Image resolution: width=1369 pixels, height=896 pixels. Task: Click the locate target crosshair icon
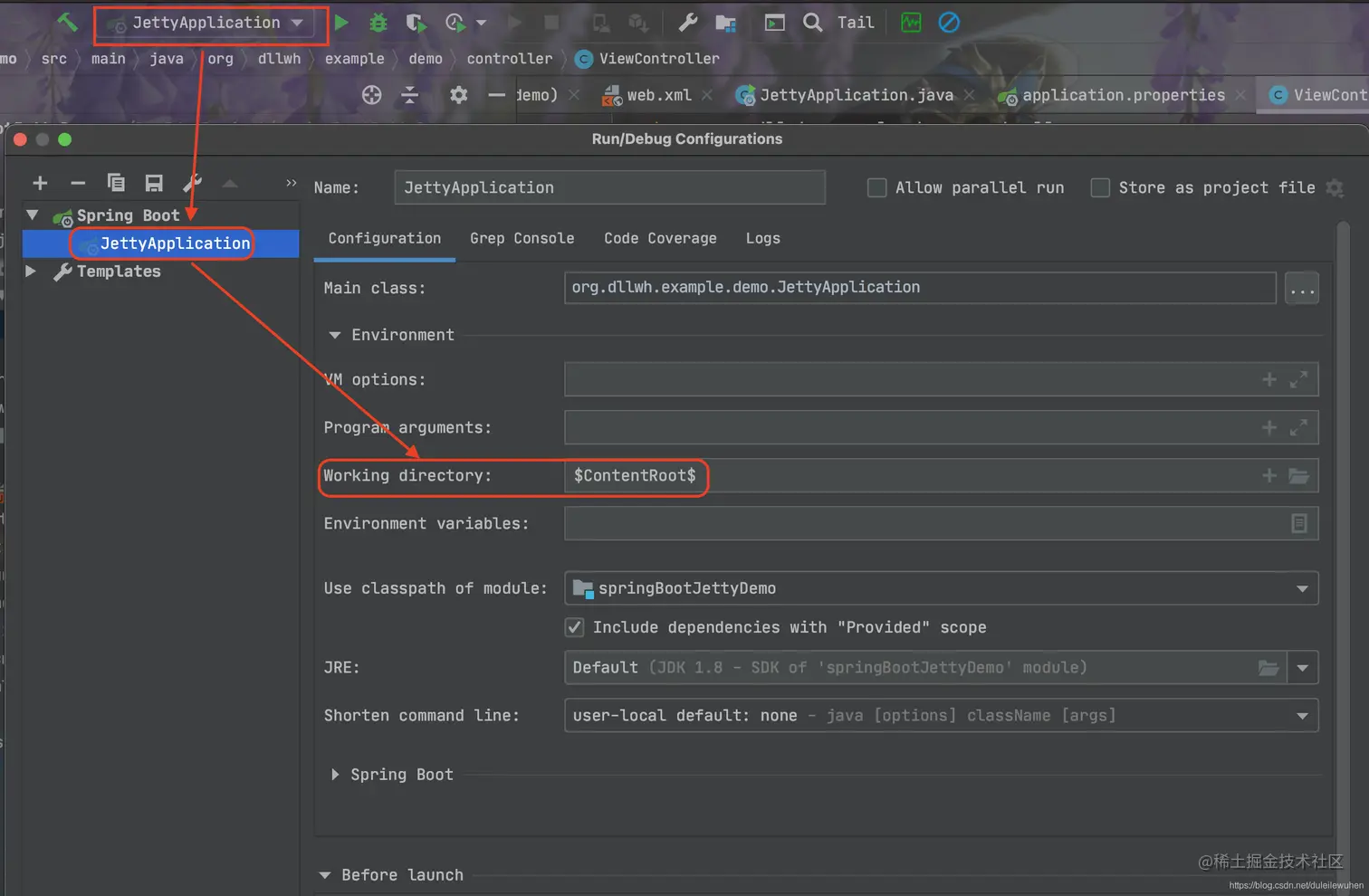(372, 95)
